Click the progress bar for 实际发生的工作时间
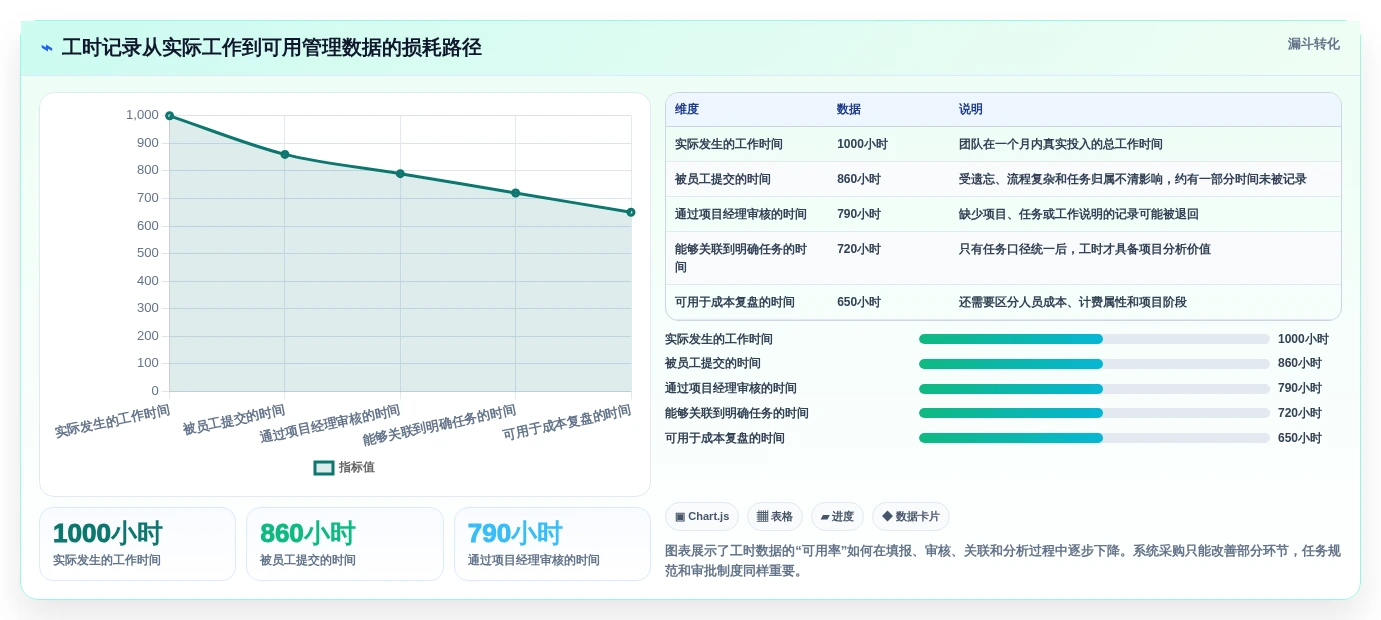 1094,339
